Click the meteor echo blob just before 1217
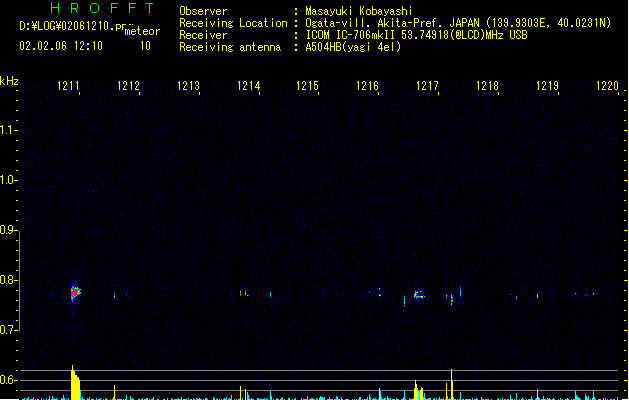Screen dimensions: 629x400 419,295
